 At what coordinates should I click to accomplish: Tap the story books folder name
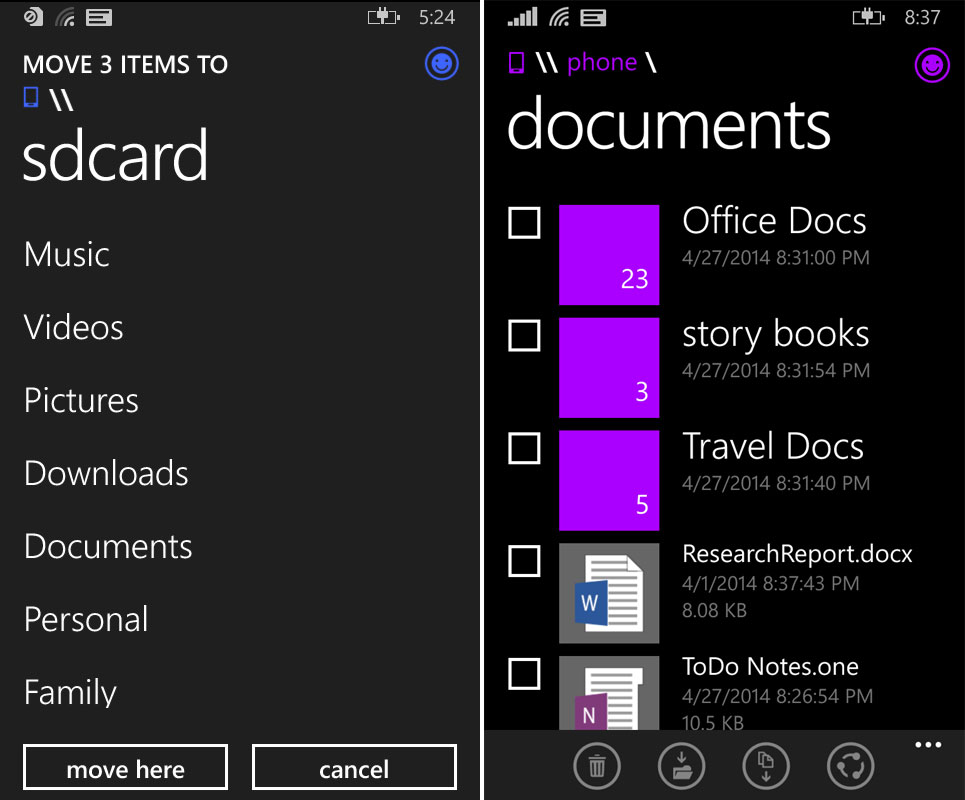pos(775,334)
